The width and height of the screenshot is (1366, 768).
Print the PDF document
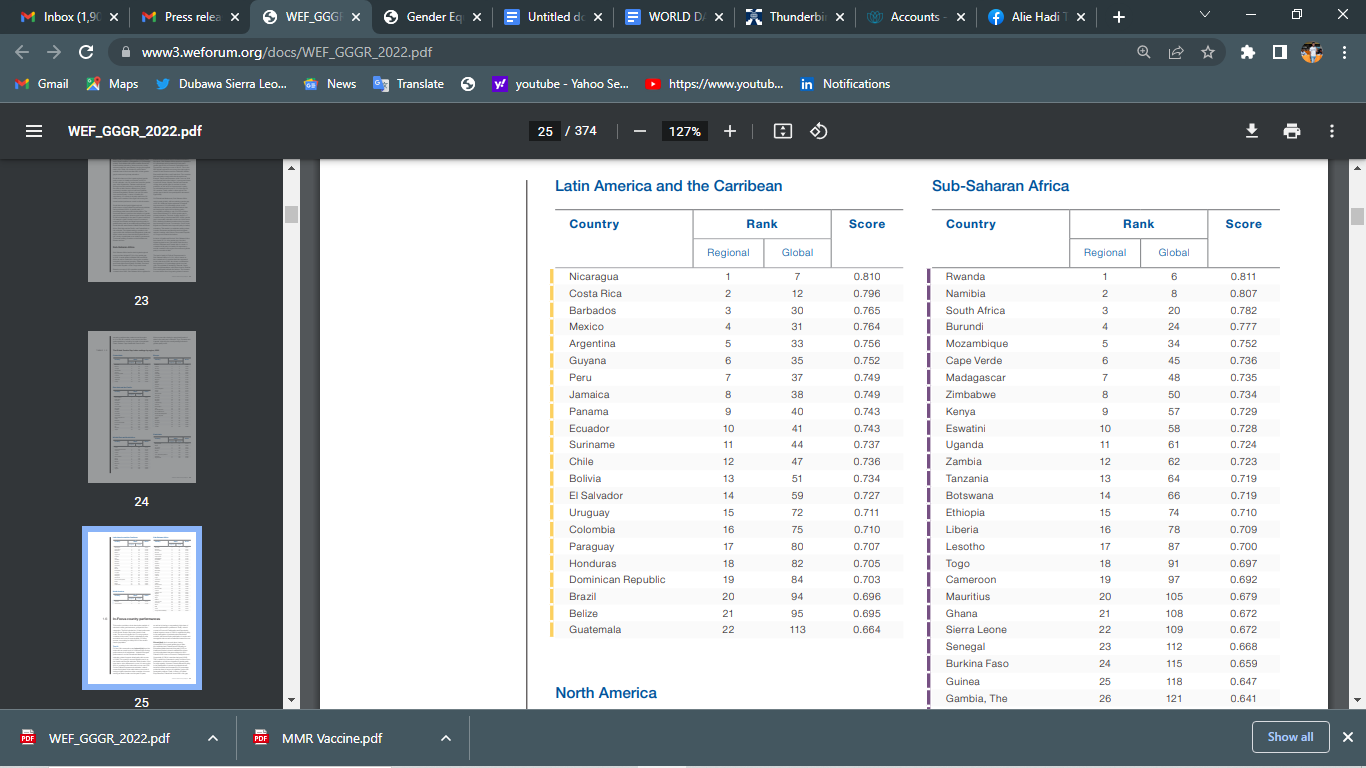[1292, 131]
